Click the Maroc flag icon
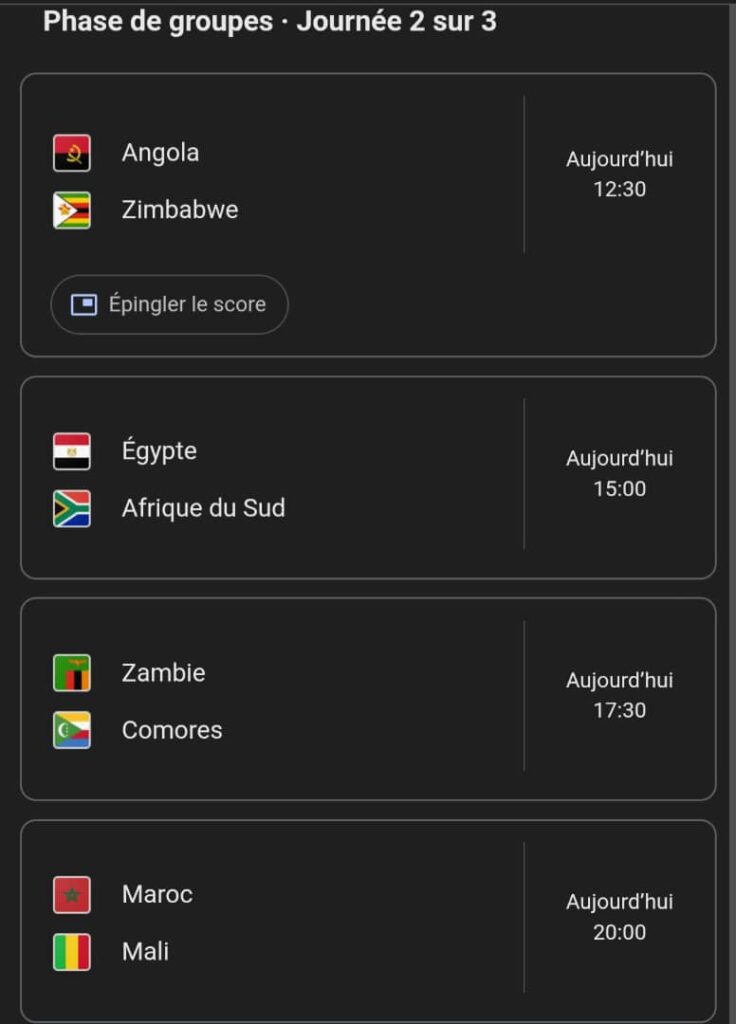Screen dimensions: 736x1024 coord(72,894)
